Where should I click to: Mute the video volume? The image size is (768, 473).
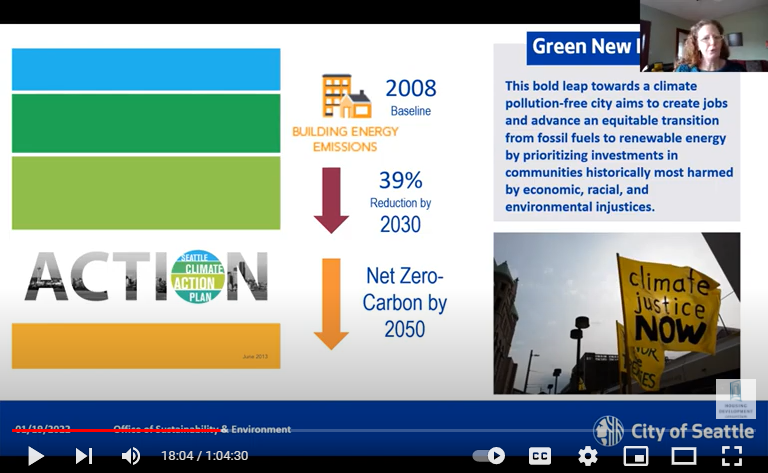tap(130, 456)
